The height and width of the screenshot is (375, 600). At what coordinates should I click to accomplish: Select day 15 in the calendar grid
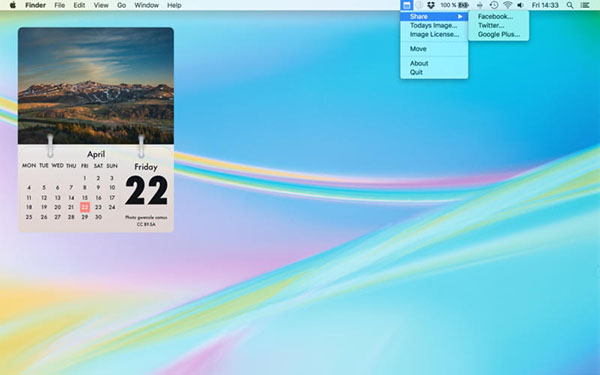tap(85, 197)
